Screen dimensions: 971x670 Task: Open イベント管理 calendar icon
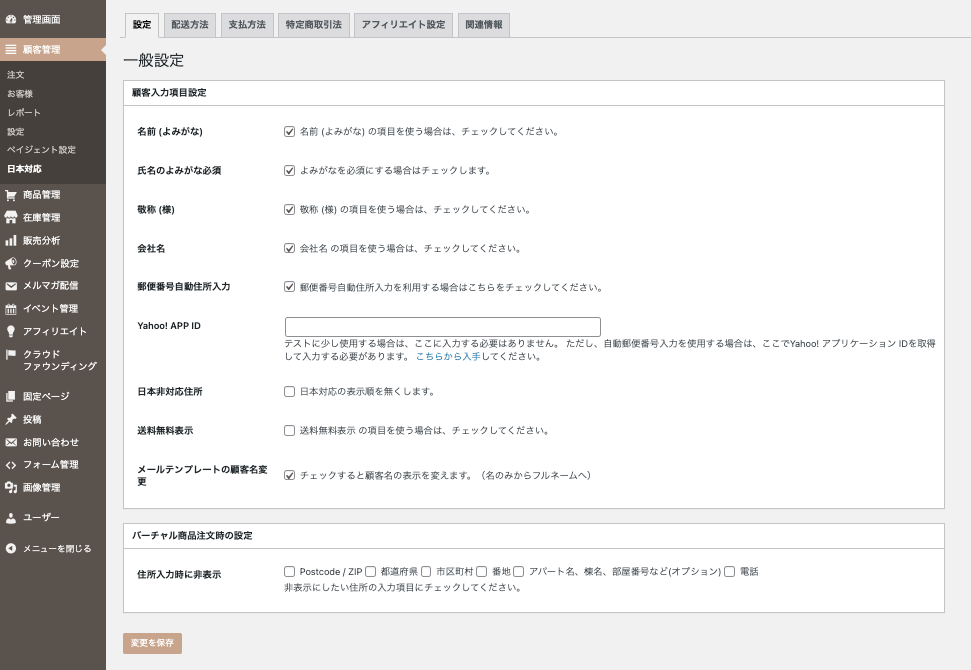pos(11,309)
